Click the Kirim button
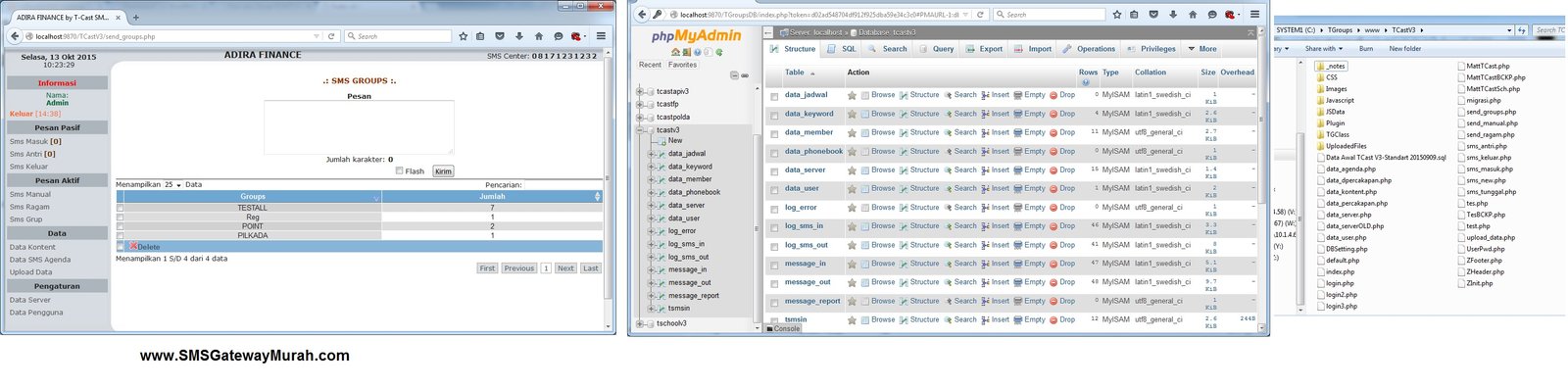Screen dimensions: 1568x388 click(443, 171)
